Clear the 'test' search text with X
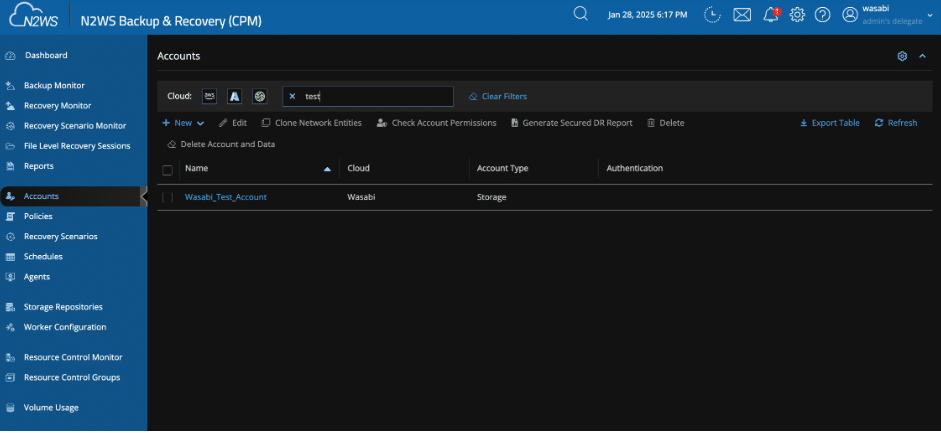The width and height of the screenshot is (941, 433). pos(292,96)
